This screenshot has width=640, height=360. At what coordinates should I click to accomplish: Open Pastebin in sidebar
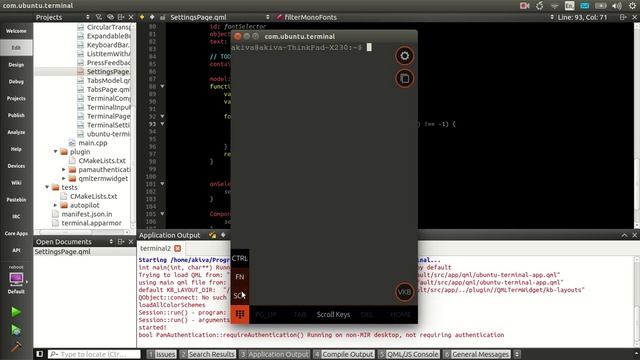[x=16, y=200]
